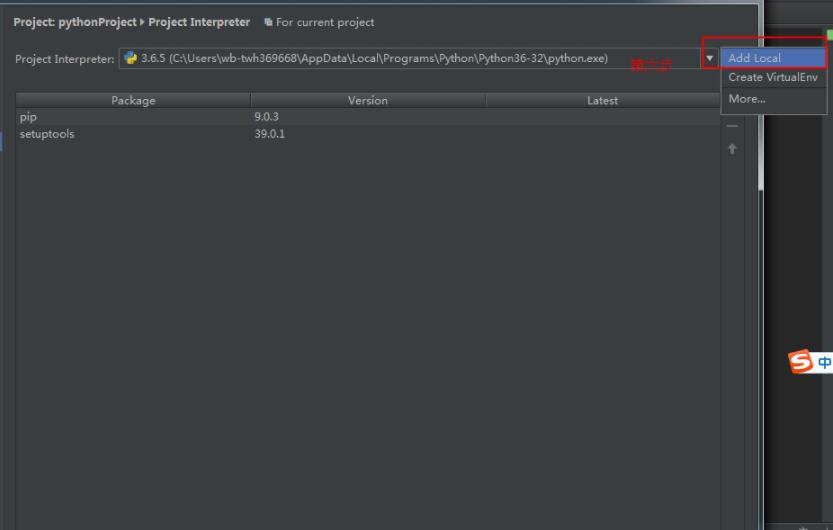Sort by the Package column header

coord(133,100)
